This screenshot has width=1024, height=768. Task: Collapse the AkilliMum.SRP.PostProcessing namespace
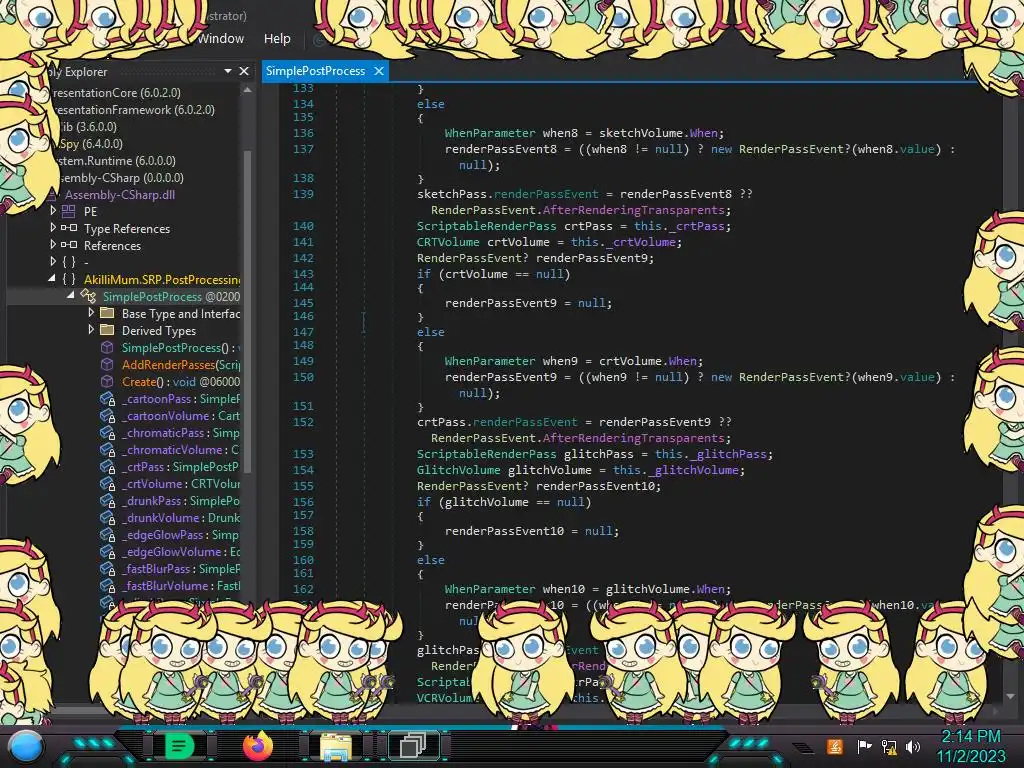pos(52,278)
